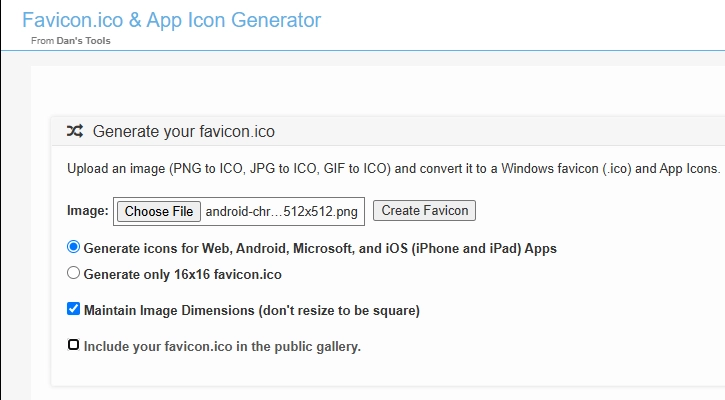
Task: Click the Generate icons for Web, Android label text
Action: tap(320, 248)
